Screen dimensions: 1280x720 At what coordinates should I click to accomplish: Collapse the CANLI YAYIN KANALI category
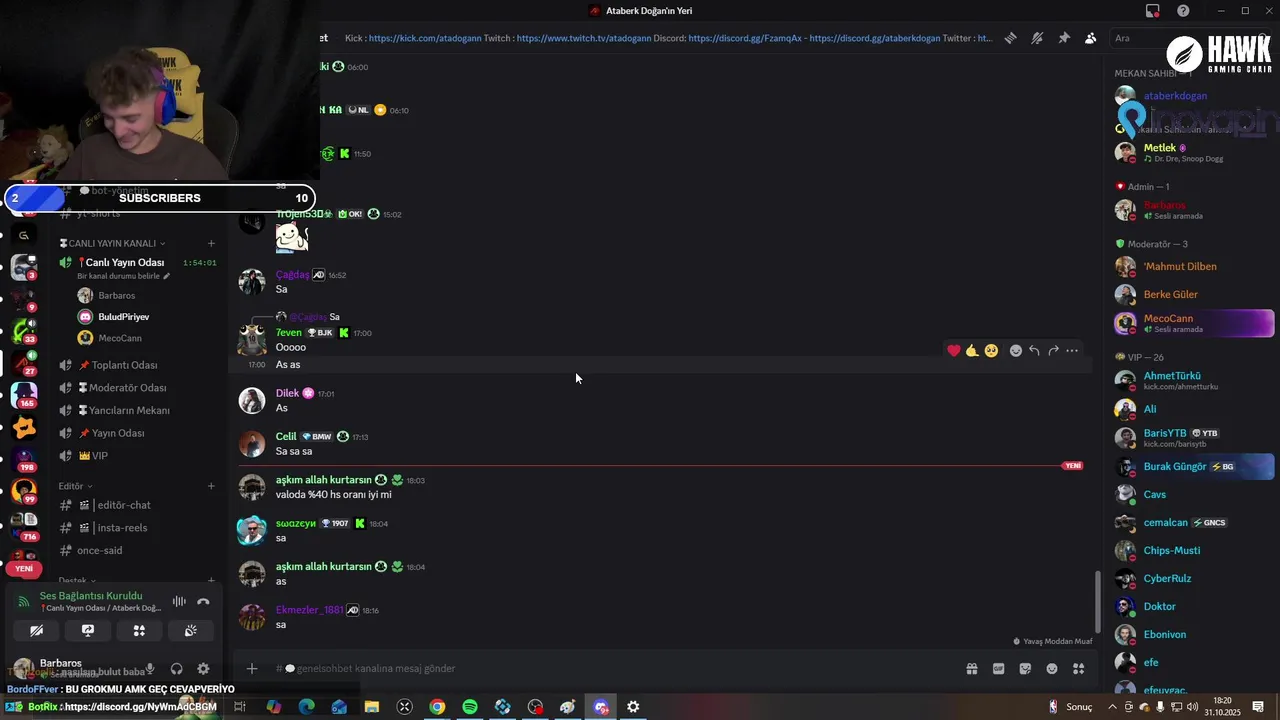(112, 243)
